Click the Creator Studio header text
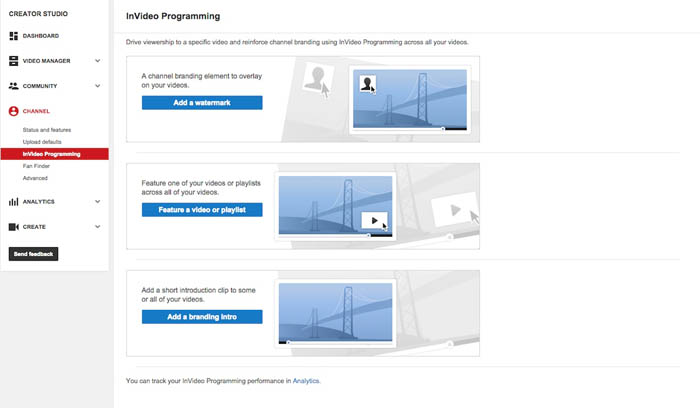The image size is (700, 408). [x=38, y=14]
